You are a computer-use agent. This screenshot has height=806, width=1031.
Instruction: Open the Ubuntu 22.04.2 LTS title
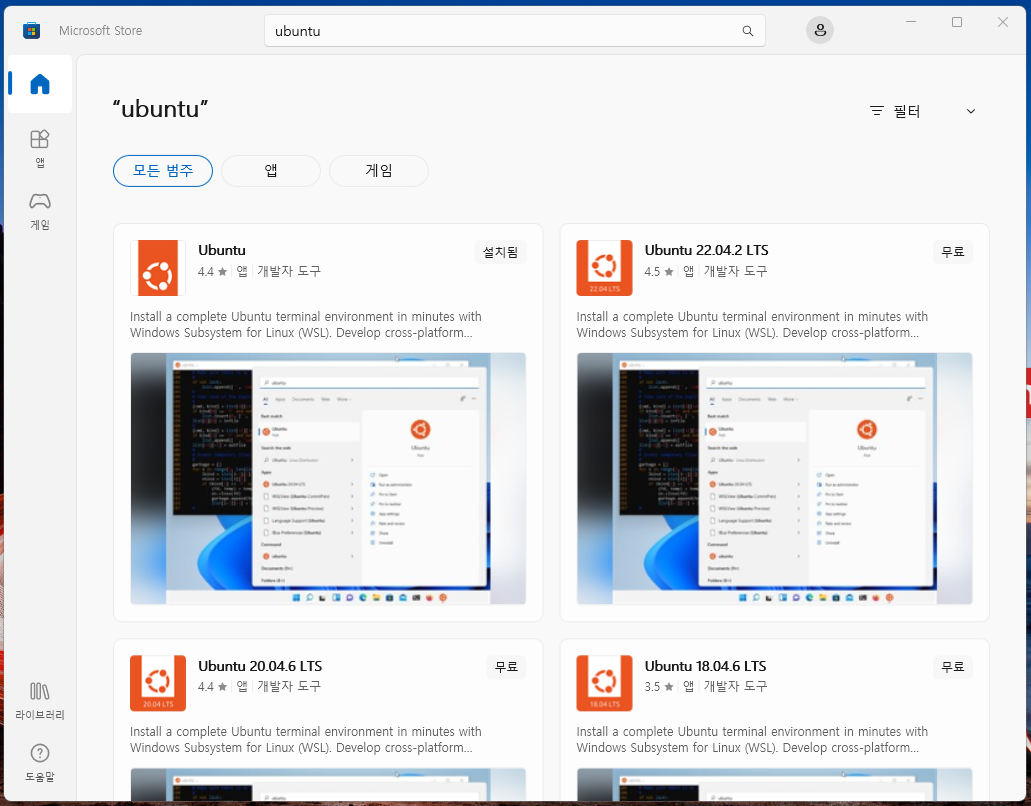(x=706, y=250)
